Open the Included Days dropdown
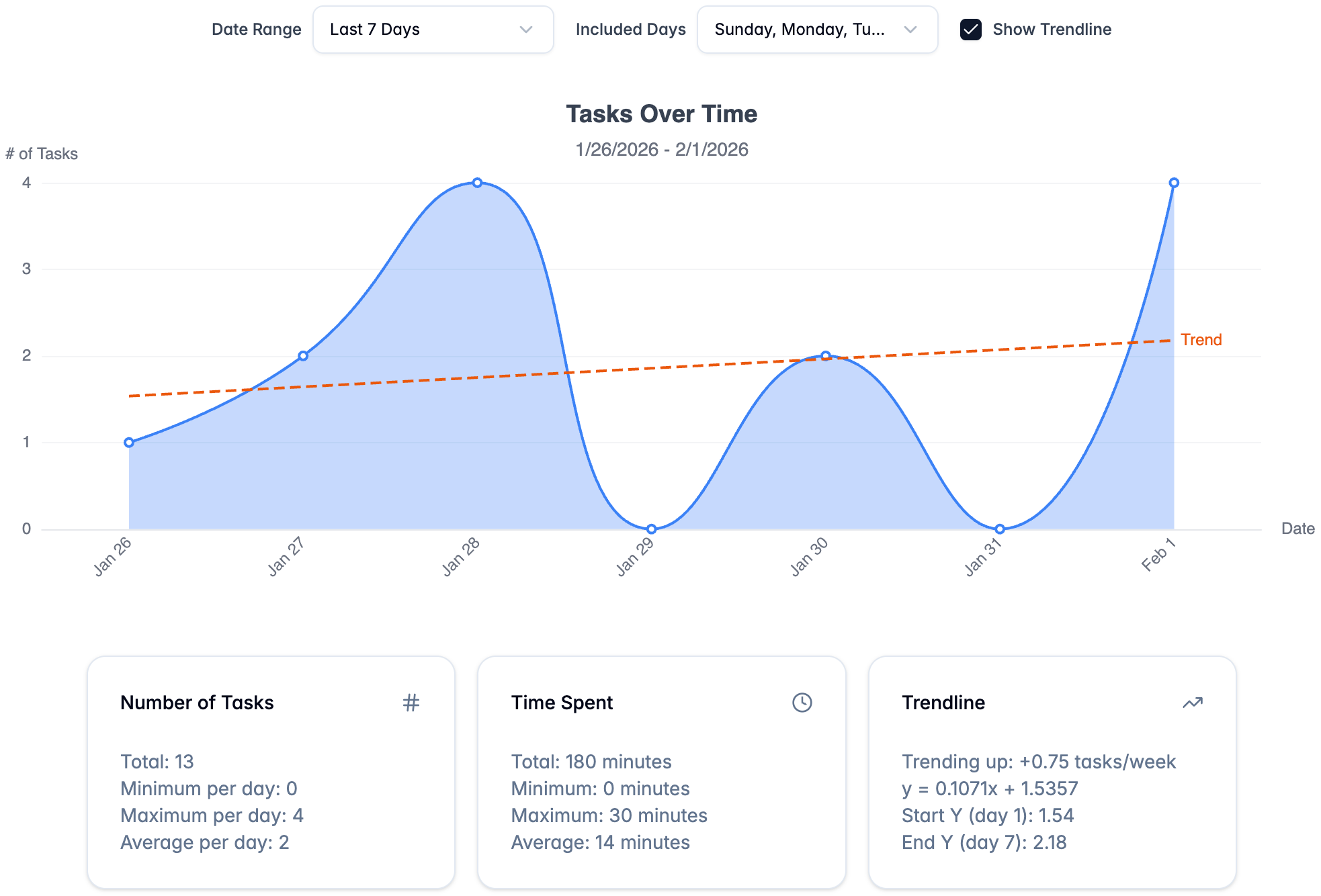The width and height of the screenshot is (1321, 896). pos(817,30)
